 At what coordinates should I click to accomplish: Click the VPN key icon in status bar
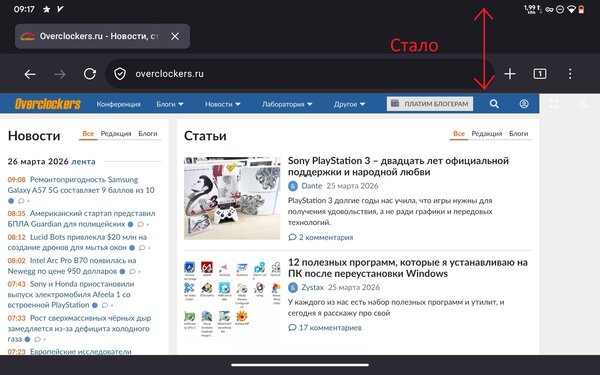549,9
